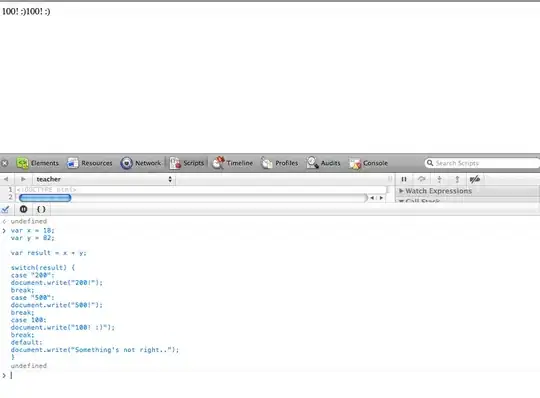Open the teacher script file dropdown
The height and width of the screenshot is (398, 540).
tap(104, 179)
